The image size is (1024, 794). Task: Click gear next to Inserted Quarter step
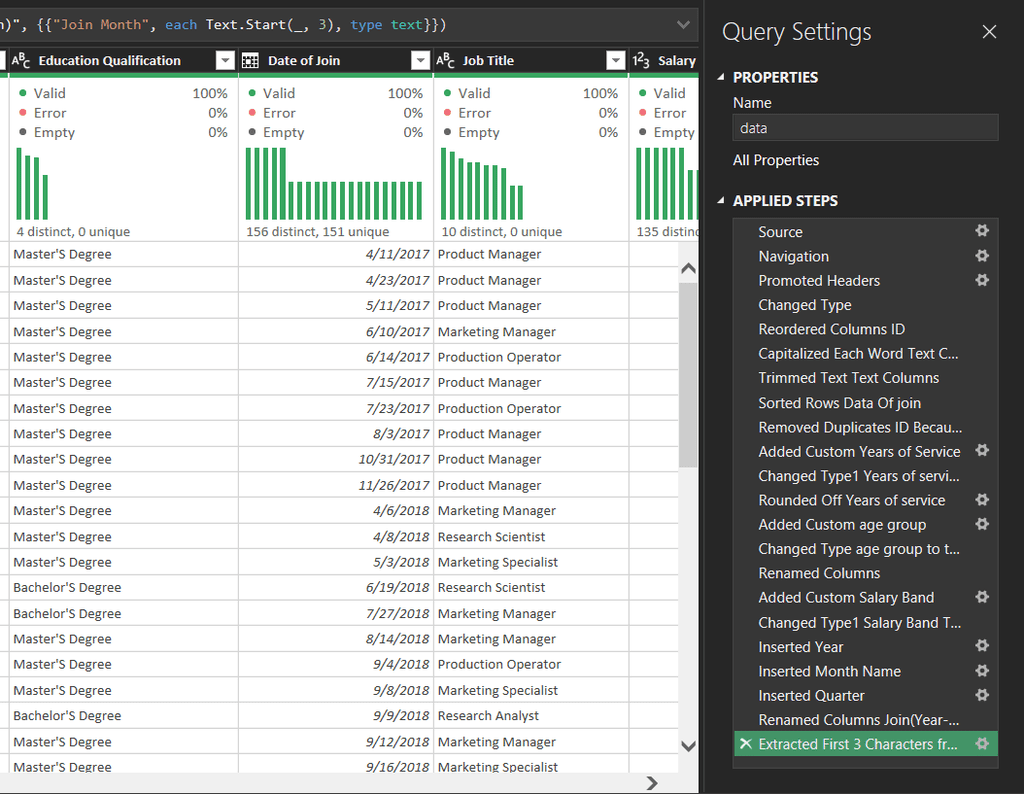pyautogui.click(x=982, y=695)
